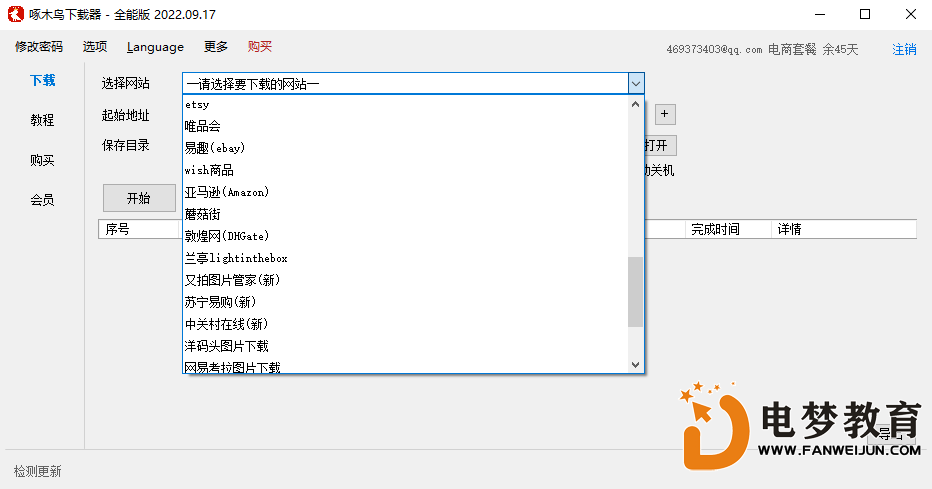Click the 打开 folder button

click(660, 146)
